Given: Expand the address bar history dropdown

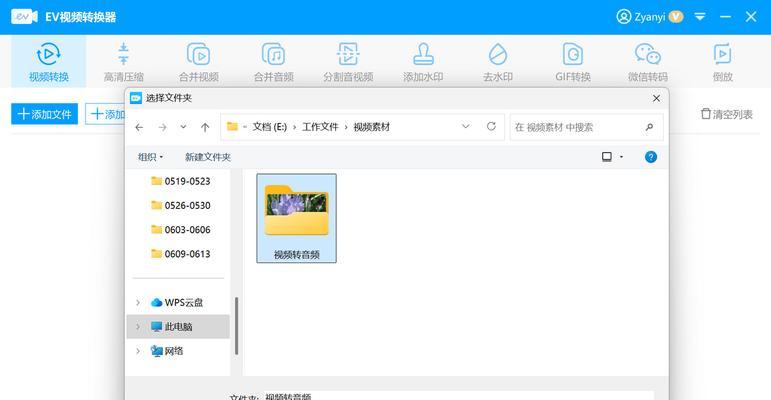Looking at the screenshot, I should click(x=466, y=126).
